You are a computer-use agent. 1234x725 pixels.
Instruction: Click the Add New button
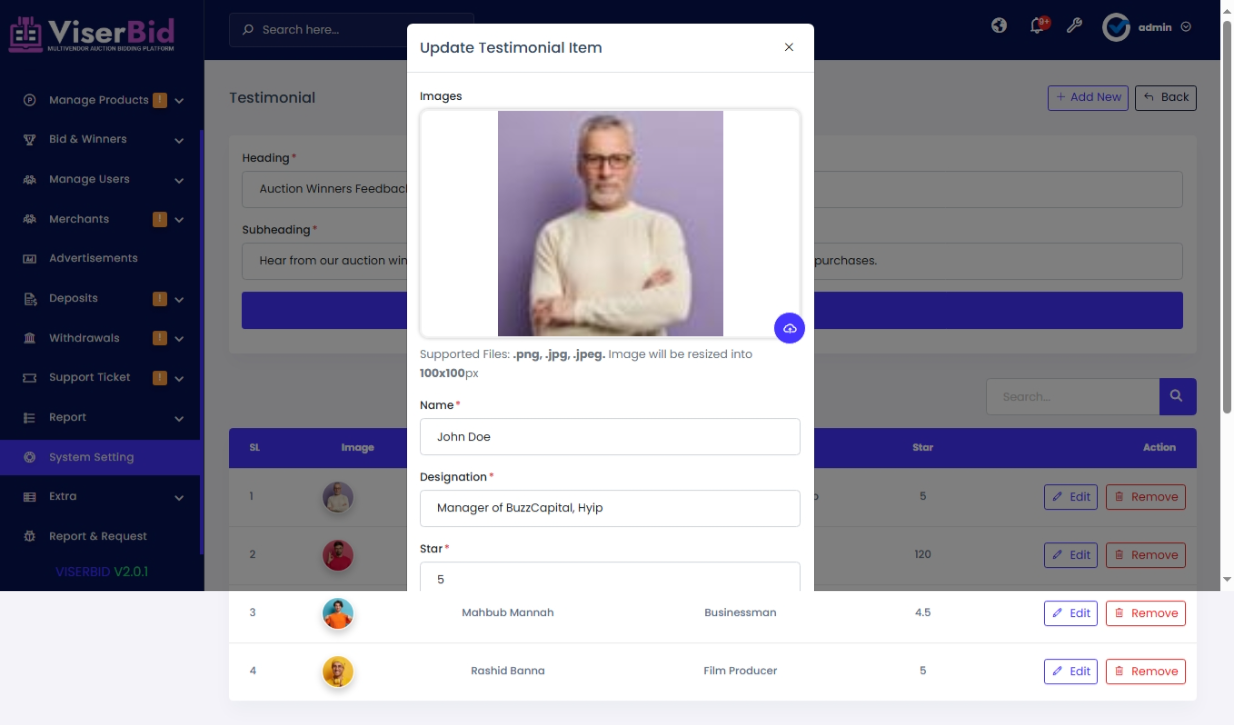pos(1088,97)
